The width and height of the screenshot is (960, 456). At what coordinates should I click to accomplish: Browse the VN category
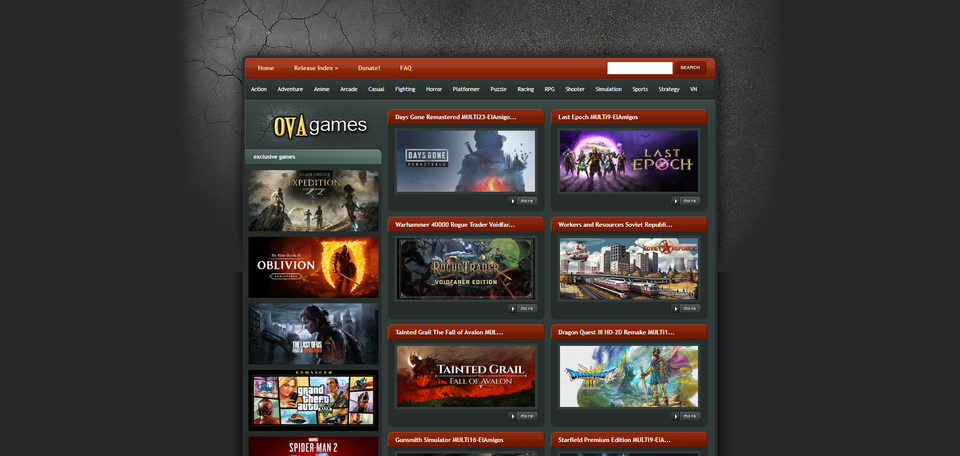click(x=694, y=89)
